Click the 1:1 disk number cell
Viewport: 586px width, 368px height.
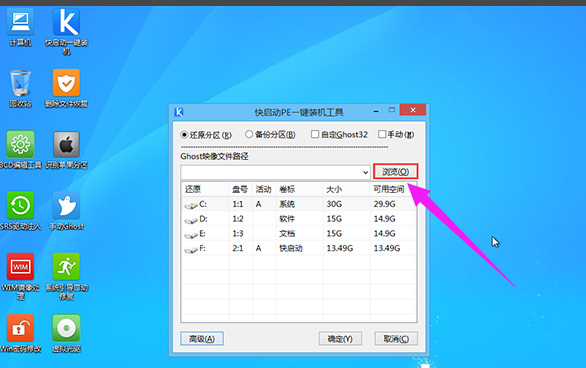(238, 204)
